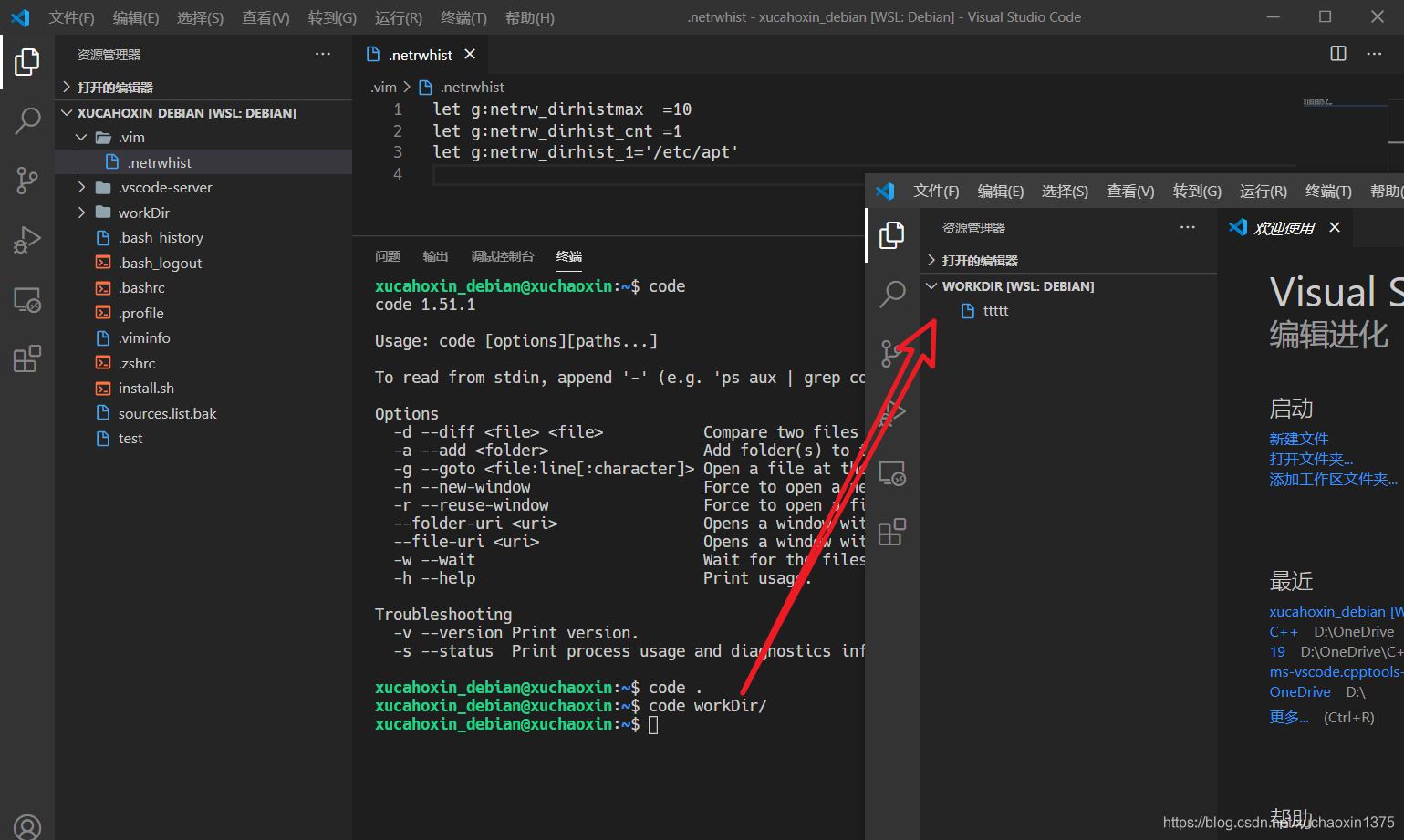Select the Terminal panel tab
This screenshot has width=1404, height=840.
(568, 256)
